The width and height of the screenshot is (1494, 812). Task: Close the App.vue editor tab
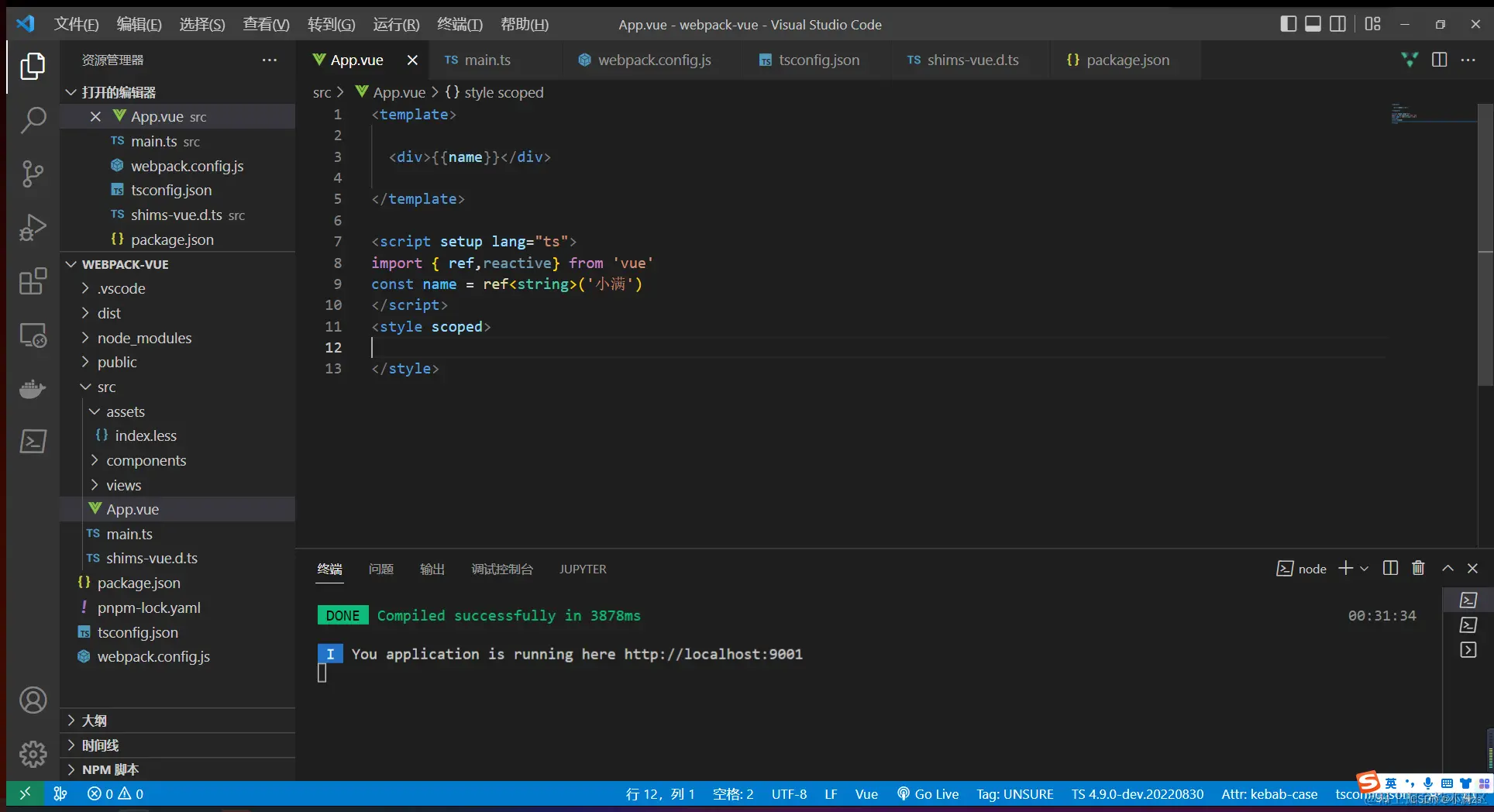pyautogui.click(x=412, y=60)
